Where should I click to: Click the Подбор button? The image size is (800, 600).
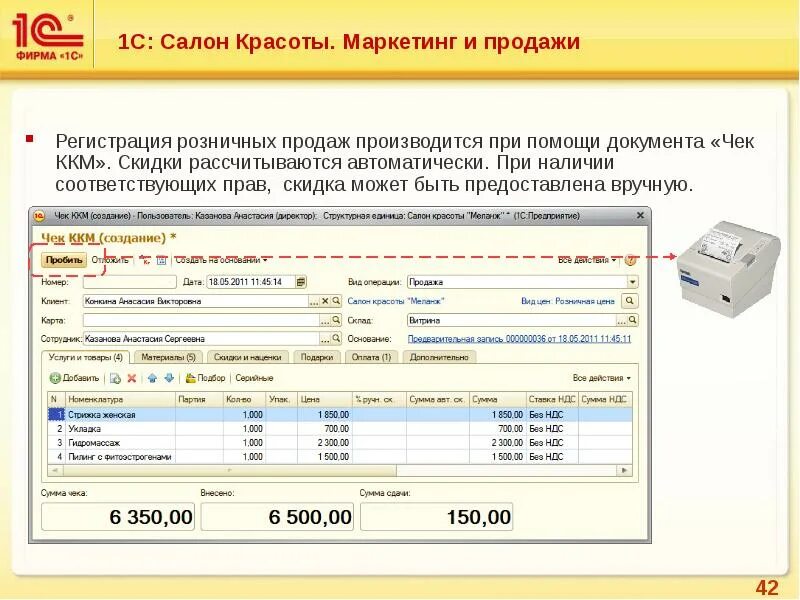(x=206, y=378)
